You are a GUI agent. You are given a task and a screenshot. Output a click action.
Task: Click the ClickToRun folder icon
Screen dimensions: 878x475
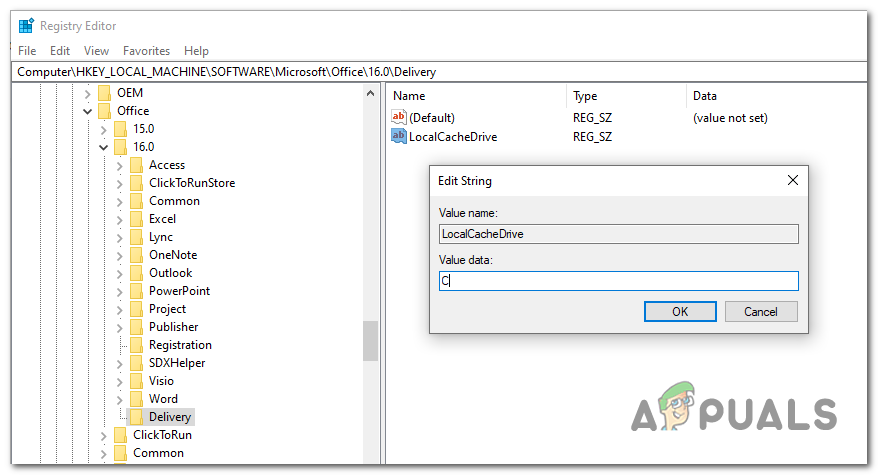click(x=120, y=435)
